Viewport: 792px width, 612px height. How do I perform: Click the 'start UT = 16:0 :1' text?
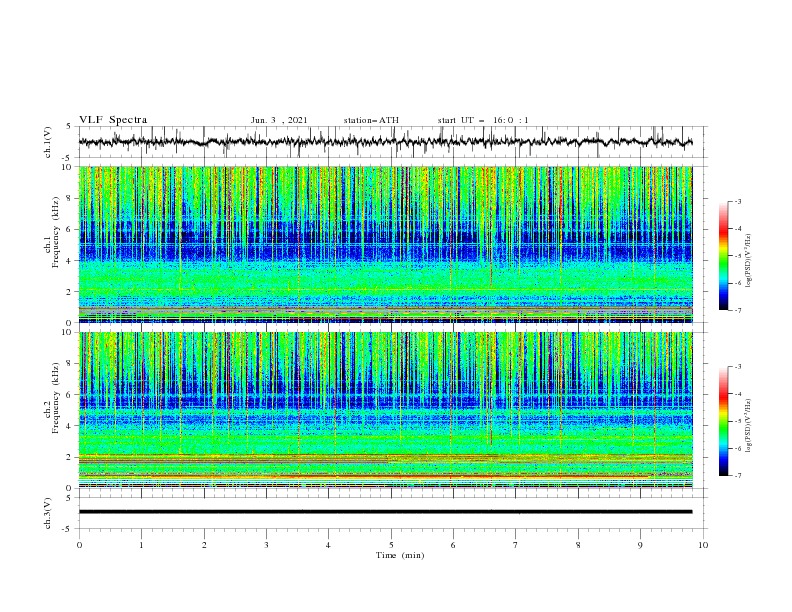click(x=483, y=120)
